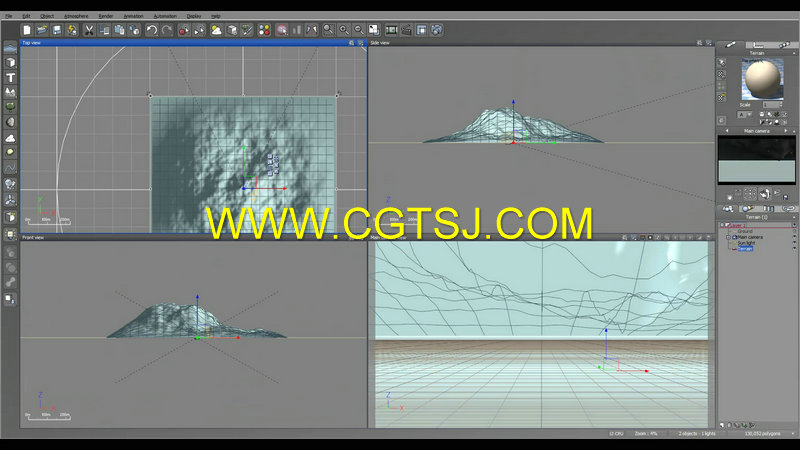The image size is (800, 450).
Task: Toggle visibility eye for Sun light row
Action: 794,243
